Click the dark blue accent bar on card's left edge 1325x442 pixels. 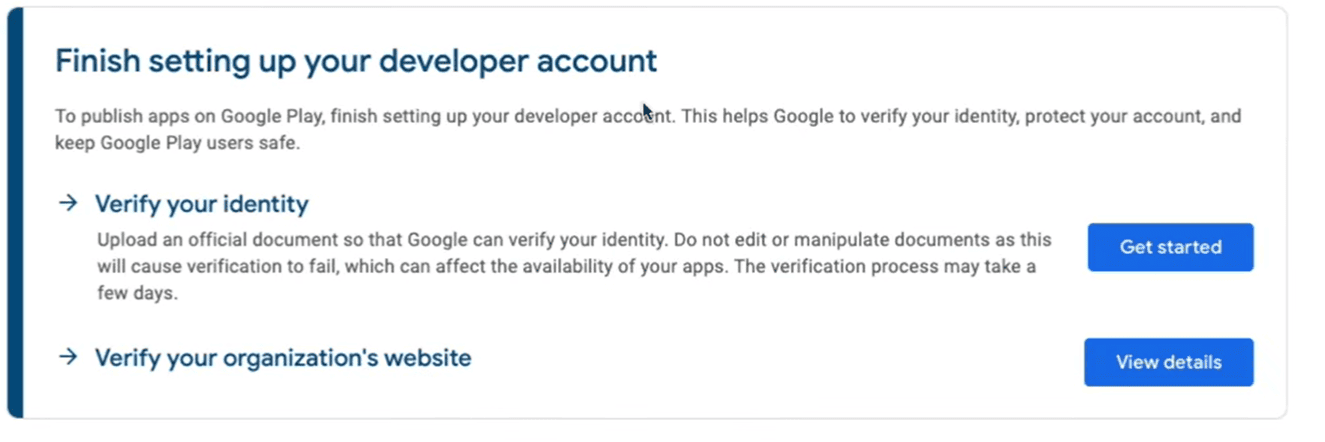[x=14, y=212]
